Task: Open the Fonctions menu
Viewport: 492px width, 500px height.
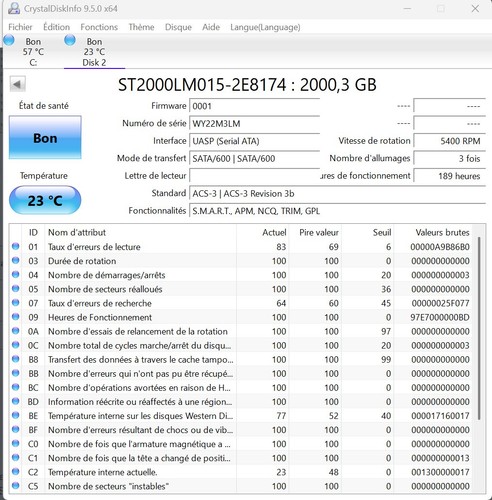Action: 99,27
